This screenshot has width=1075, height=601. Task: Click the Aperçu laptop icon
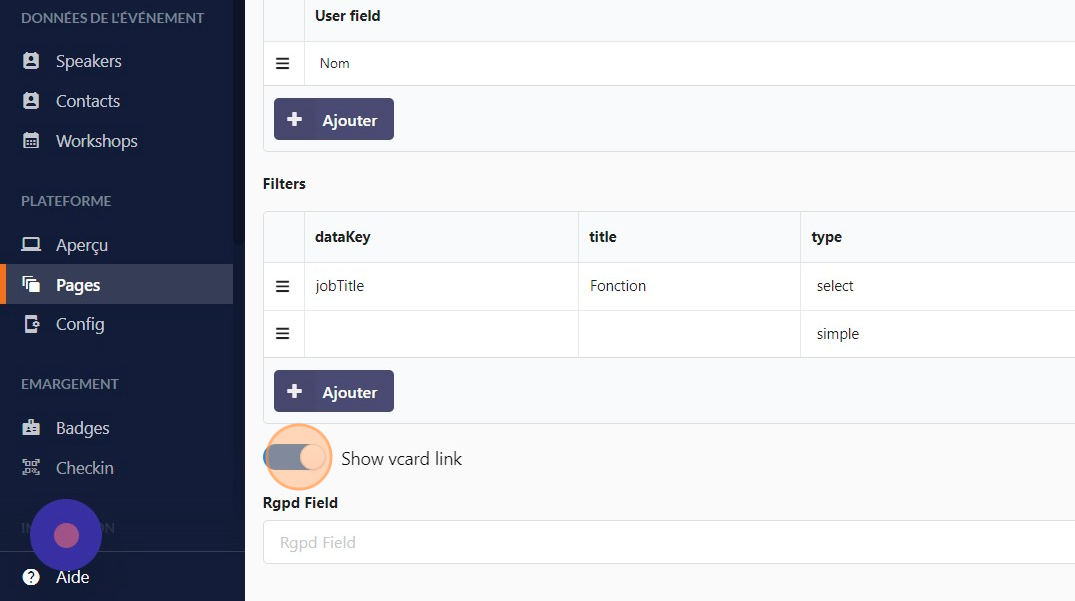(x=31, y=245)
